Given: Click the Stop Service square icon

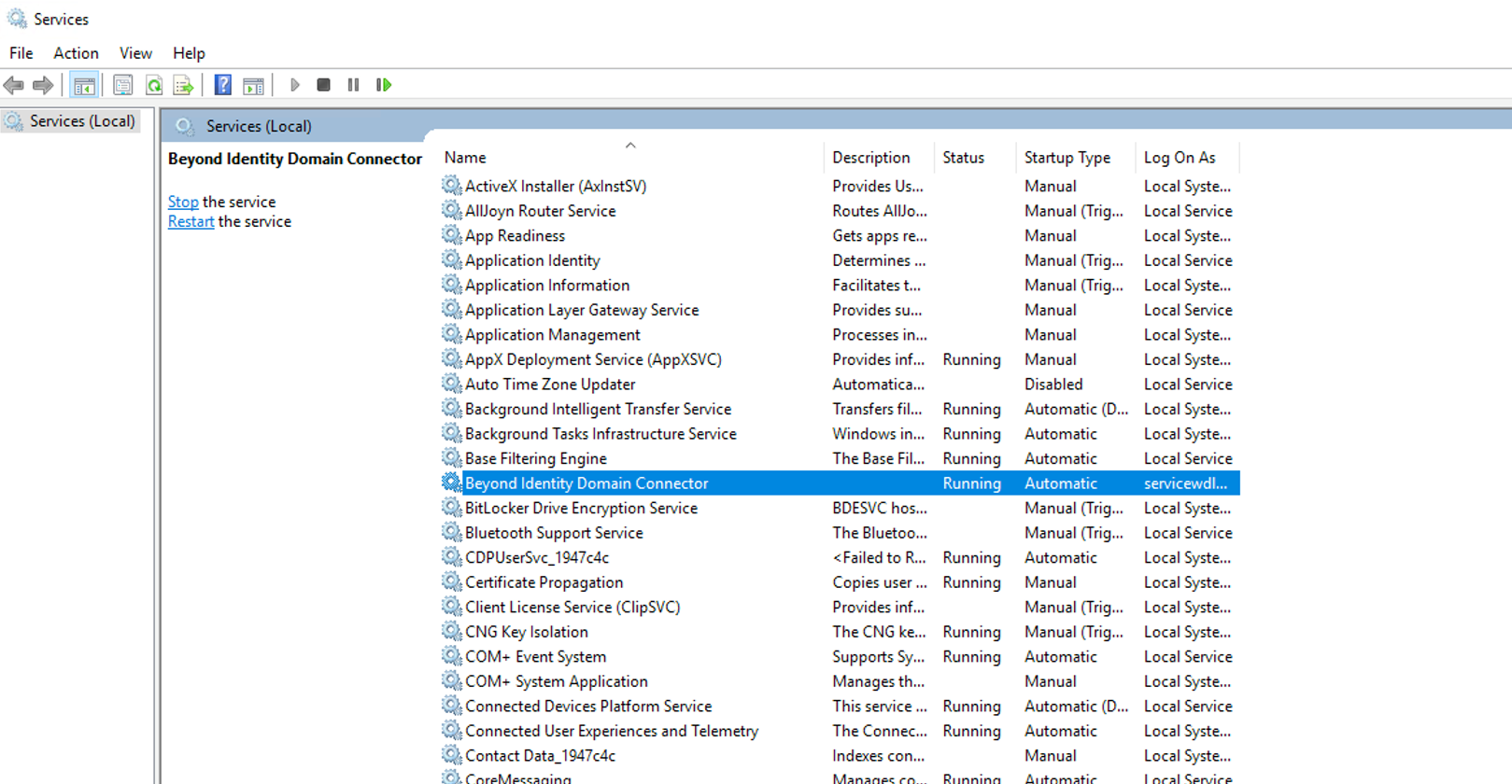Looking at the screenshot, I should (x=323, y=85).
